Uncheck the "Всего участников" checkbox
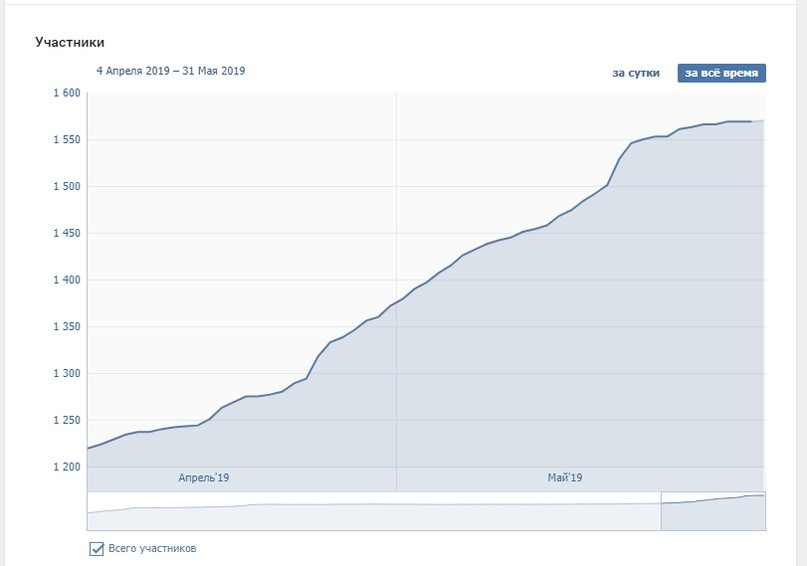 (x=97, y=548)
